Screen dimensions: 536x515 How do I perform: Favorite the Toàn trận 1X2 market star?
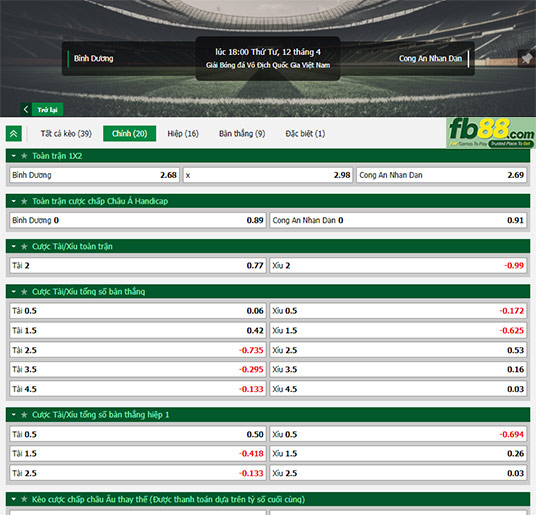(24, 156)
